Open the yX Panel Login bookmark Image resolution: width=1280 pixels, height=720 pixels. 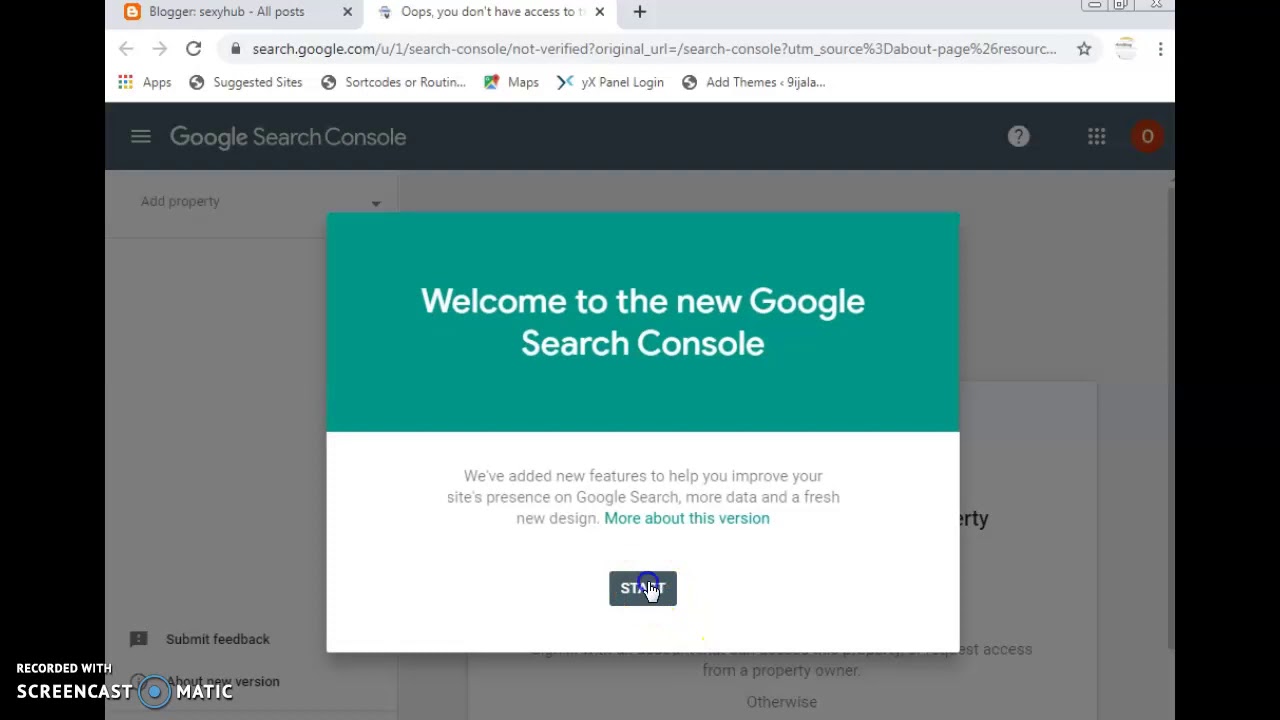(610, 82)
